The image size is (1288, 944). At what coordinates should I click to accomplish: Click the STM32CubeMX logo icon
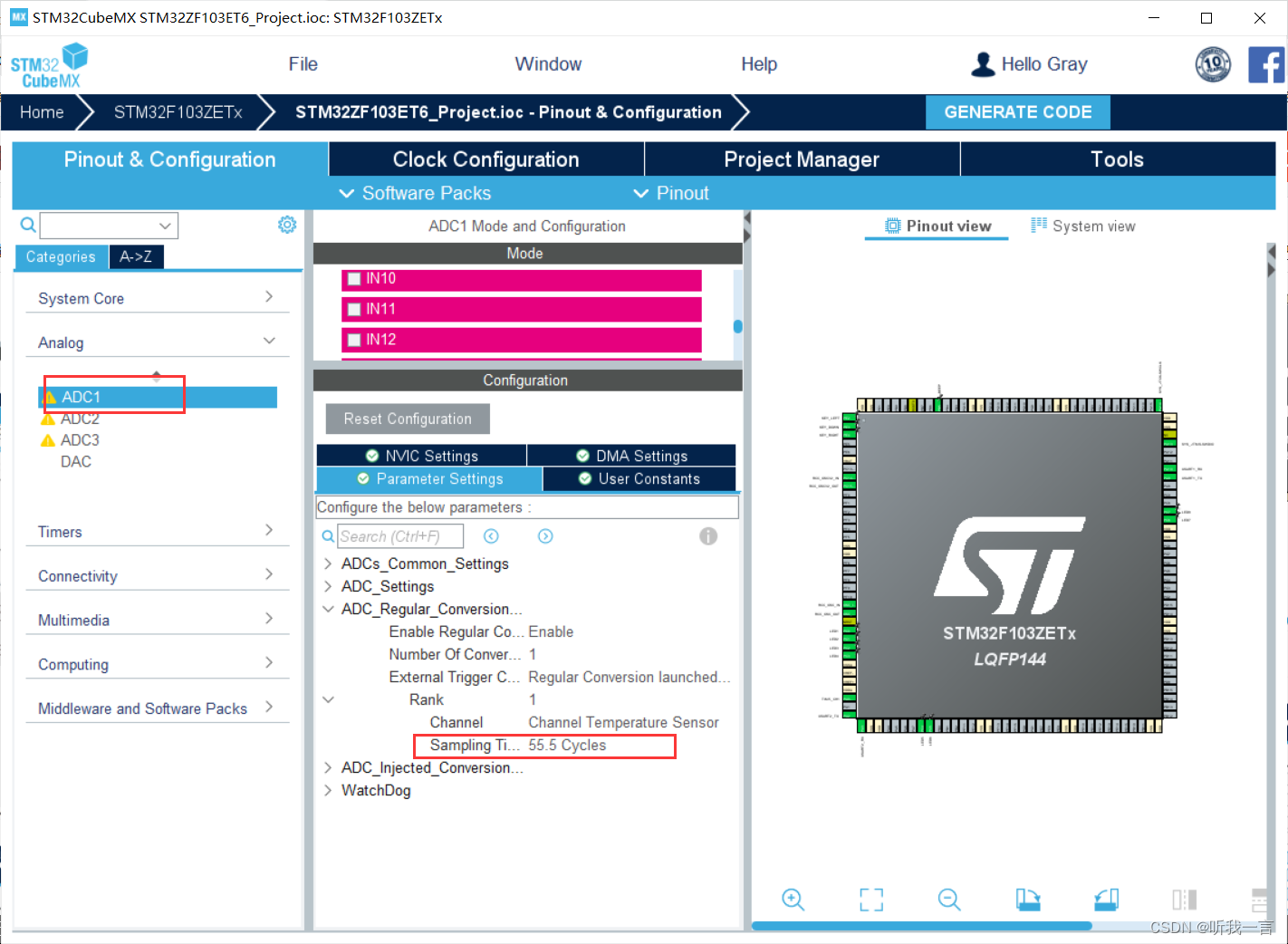point(50,65)
